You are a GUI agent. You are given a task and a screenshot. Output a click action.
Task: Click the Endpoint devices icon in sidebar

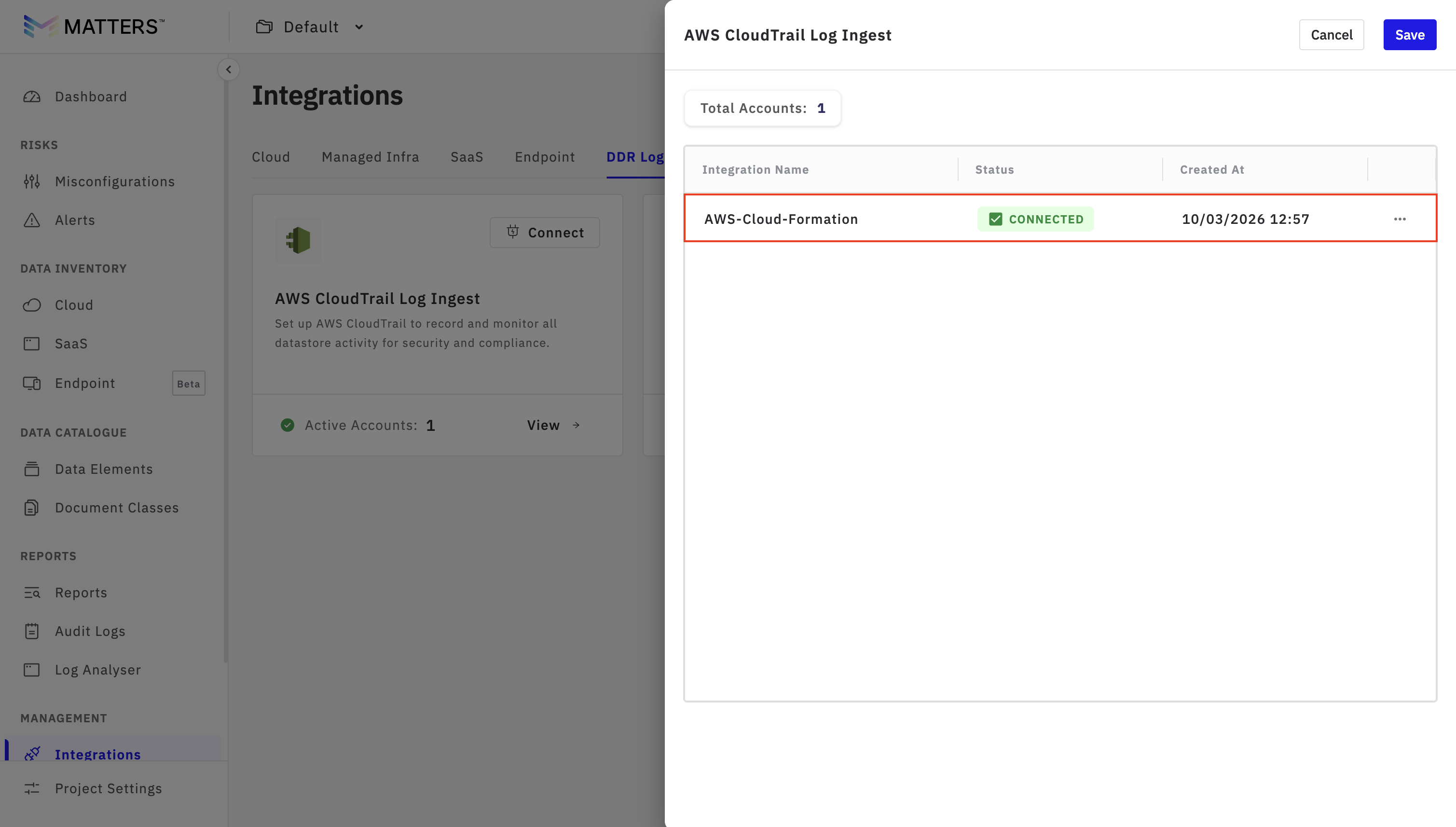32,384
